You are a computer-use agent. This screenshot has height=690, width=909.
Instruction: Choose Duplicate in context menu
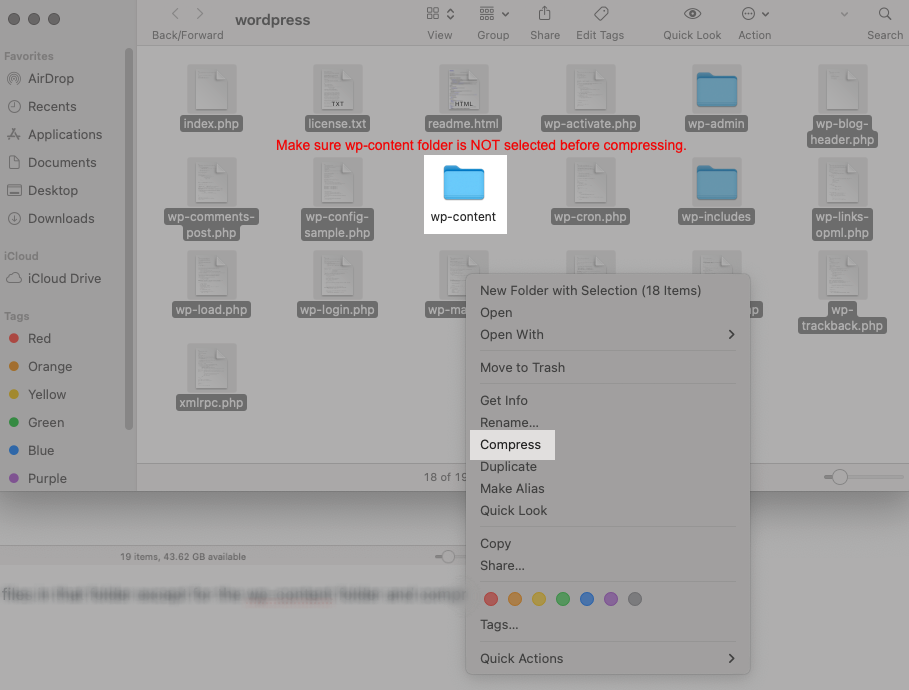pyautogui.click(x=608, y=467)
